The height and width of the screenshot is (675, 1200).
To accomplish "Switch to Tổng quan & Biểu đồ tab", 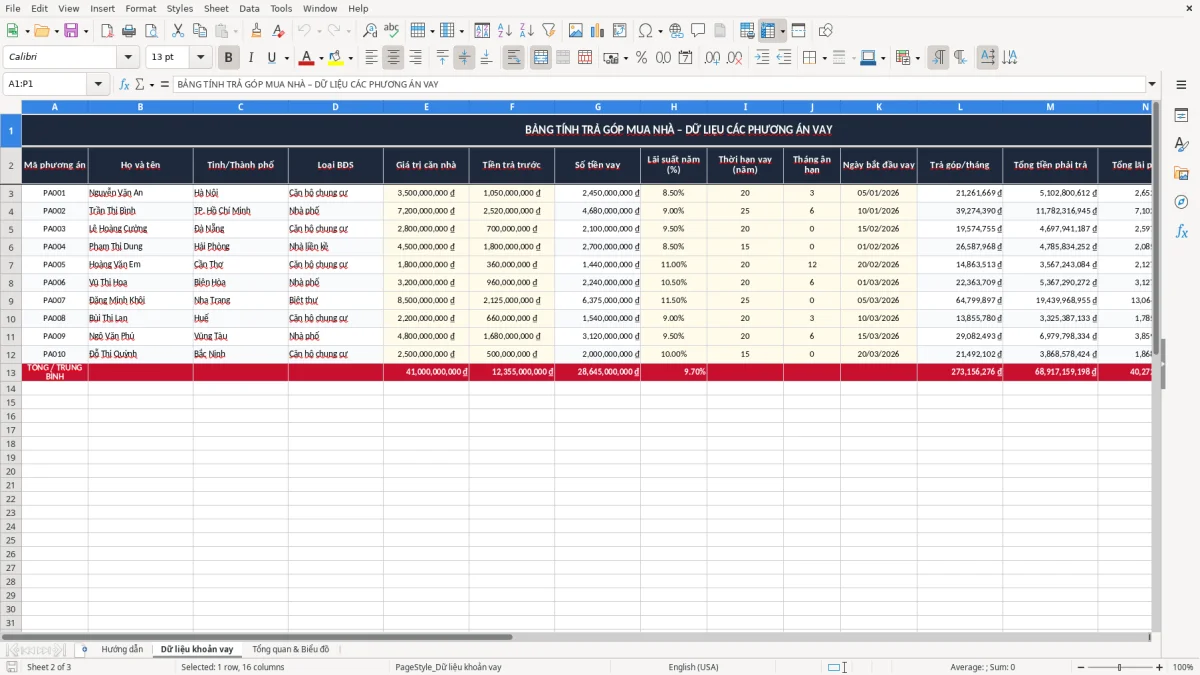I will (x=290, y=649).
